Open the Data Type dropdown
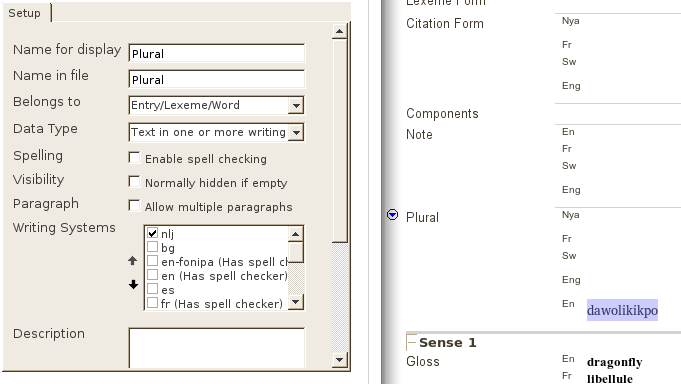The width and height of the screenshot is (681, 384). point(296,132)
